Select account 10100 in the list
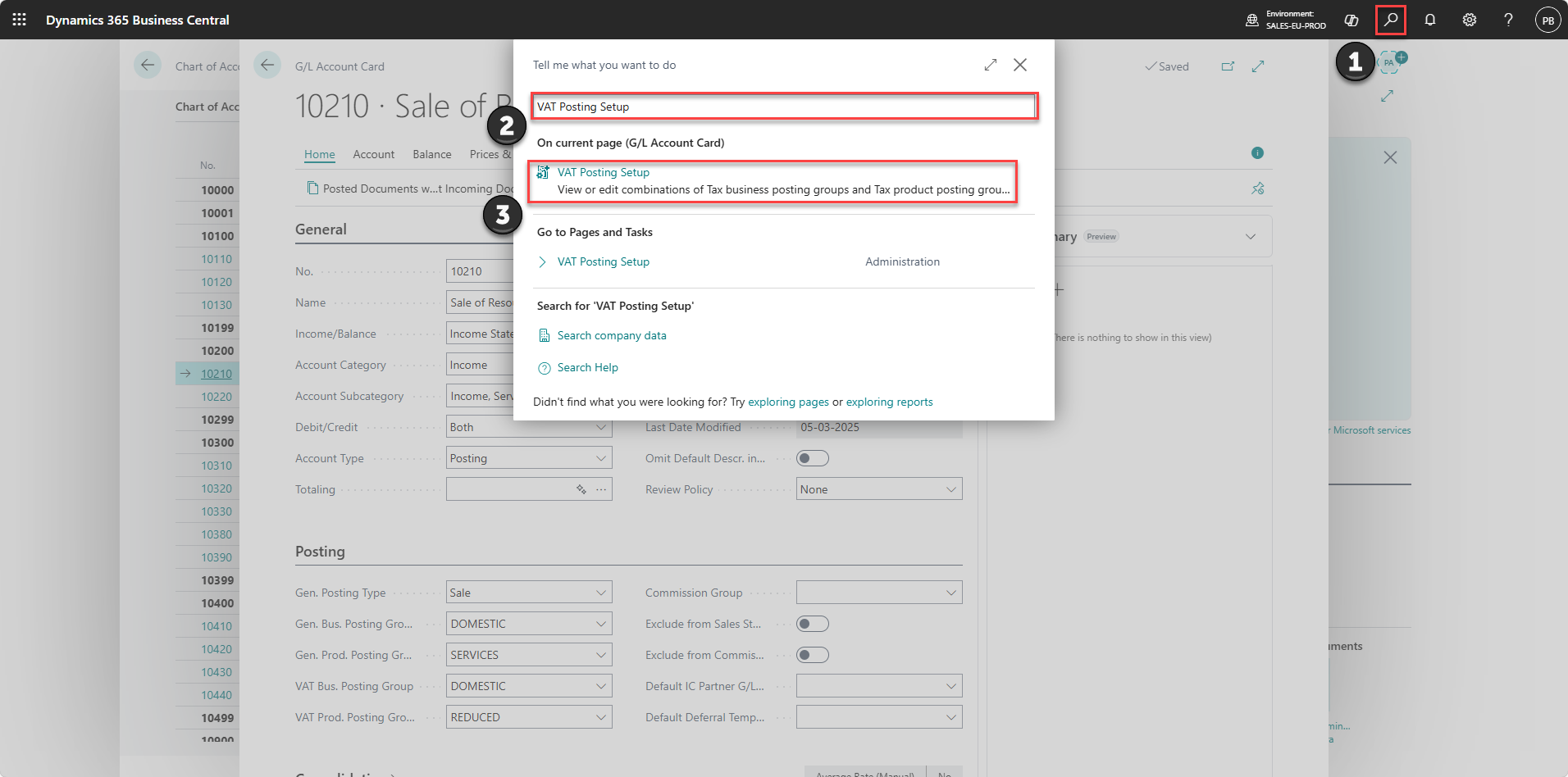This screenshot has width=1568, height=777. click(217, 236)
